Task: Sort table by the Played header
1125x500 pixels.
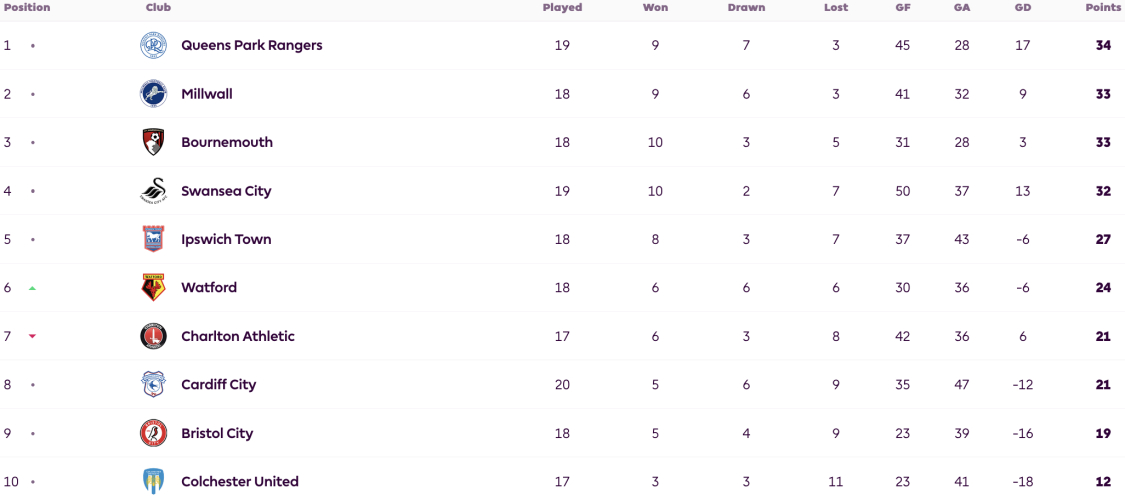Action: pos(562,8)
